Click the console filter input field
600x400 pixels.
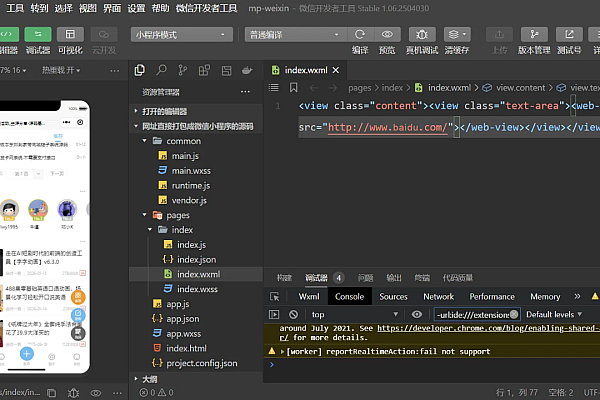pyautogui.click(x=476, y=314)
